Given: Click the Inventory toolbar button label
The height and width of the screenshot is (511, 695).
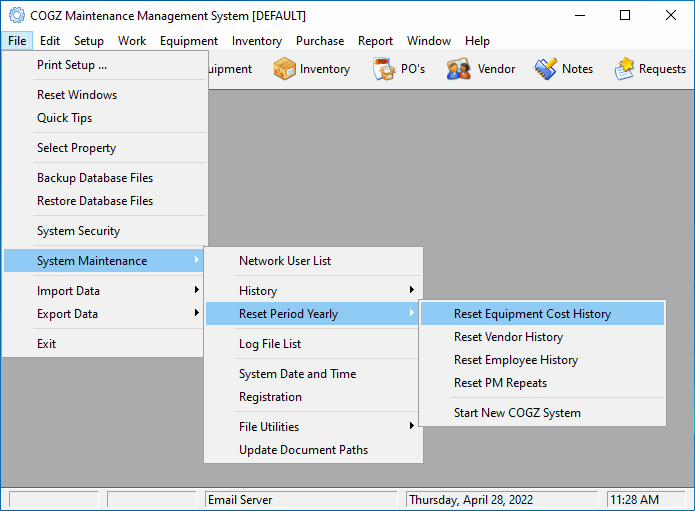Looking at the screenshot, I should (x=325, y=69).
